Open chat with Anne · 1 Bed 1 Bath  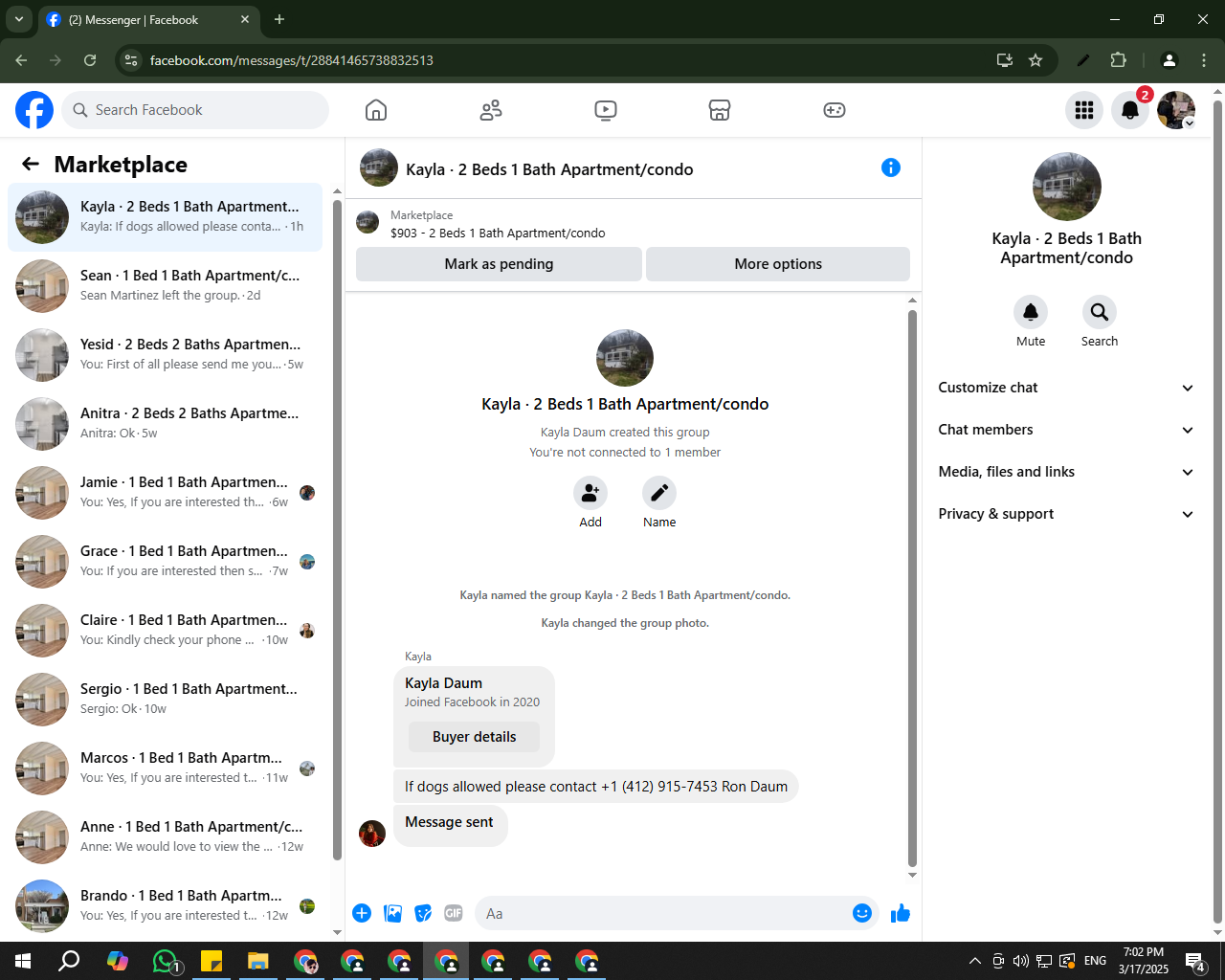(165, 837)
